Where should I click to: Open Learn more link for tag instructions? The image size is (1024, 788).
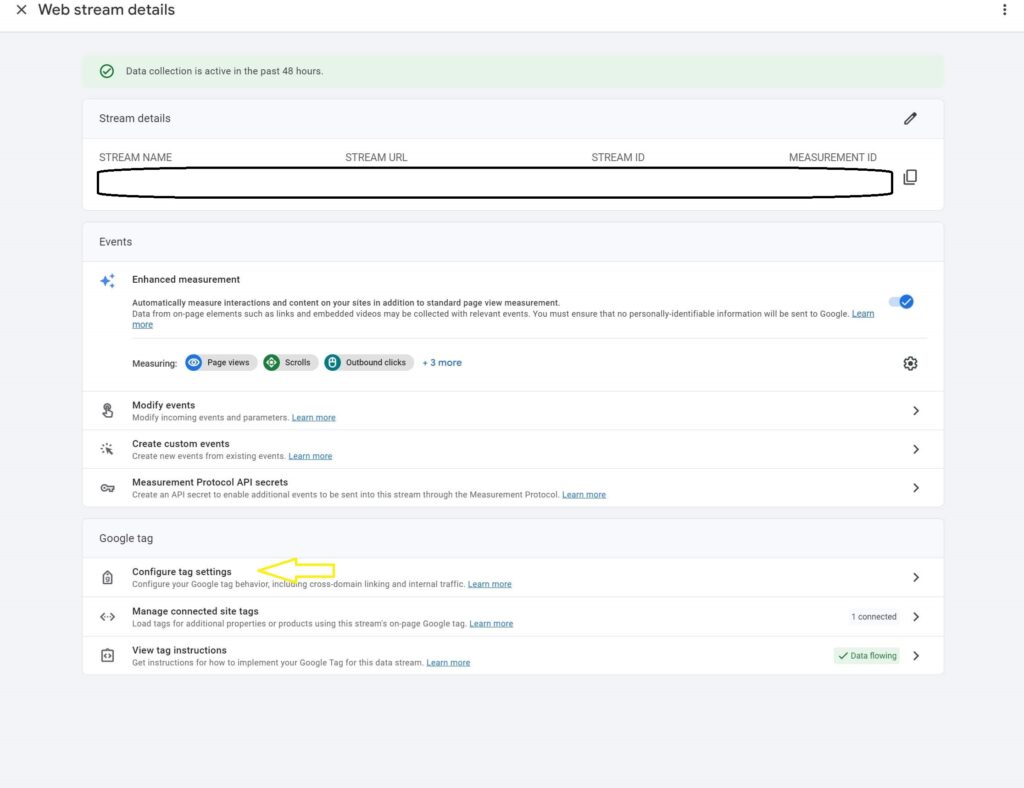(x=448, y=663)
